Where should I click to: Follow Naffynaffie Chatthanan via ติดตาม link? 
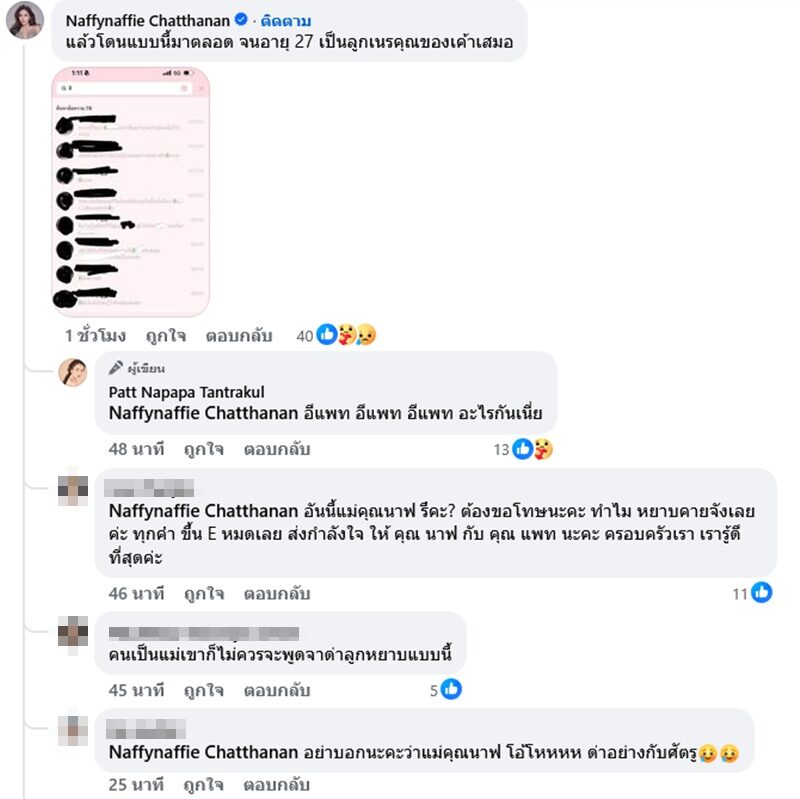point(286,20)
